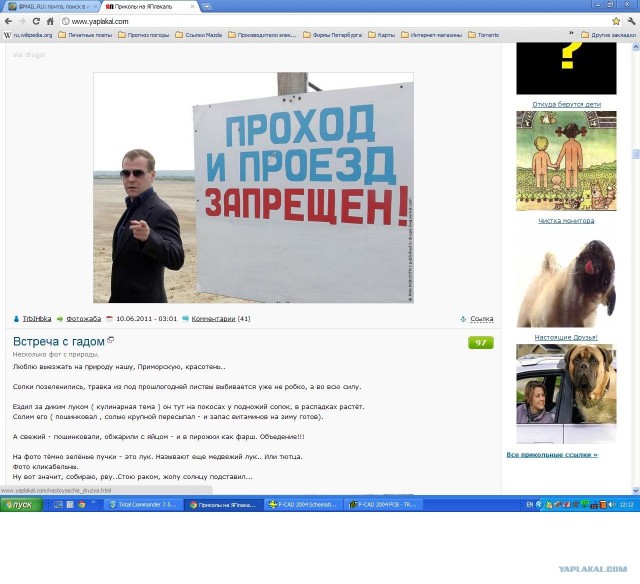Open the Torrents bookmark folder
This screenshot has height=584, width=640.
point(484,35)
